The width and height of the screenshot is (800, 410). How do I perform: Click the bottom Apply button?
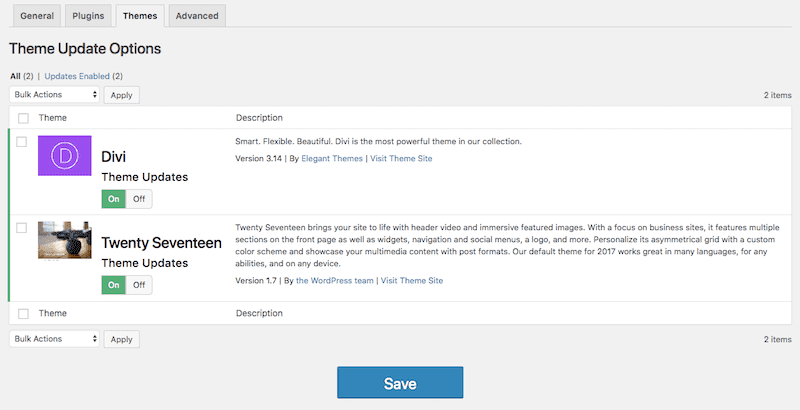[x=121, y=339]
